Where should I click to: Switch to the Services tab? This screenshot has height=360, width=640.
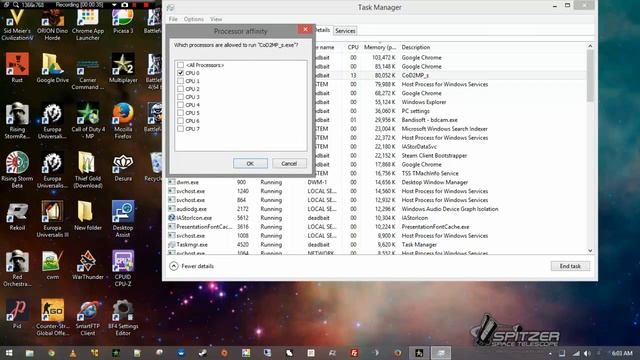pyautogui.click(x=345, y=31)
